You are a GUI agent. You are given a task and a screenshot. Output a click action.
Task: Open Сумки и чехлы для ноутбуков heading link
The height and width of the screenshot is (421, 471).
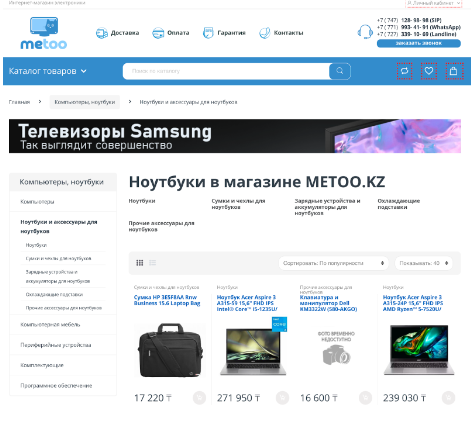click(238, 204)
